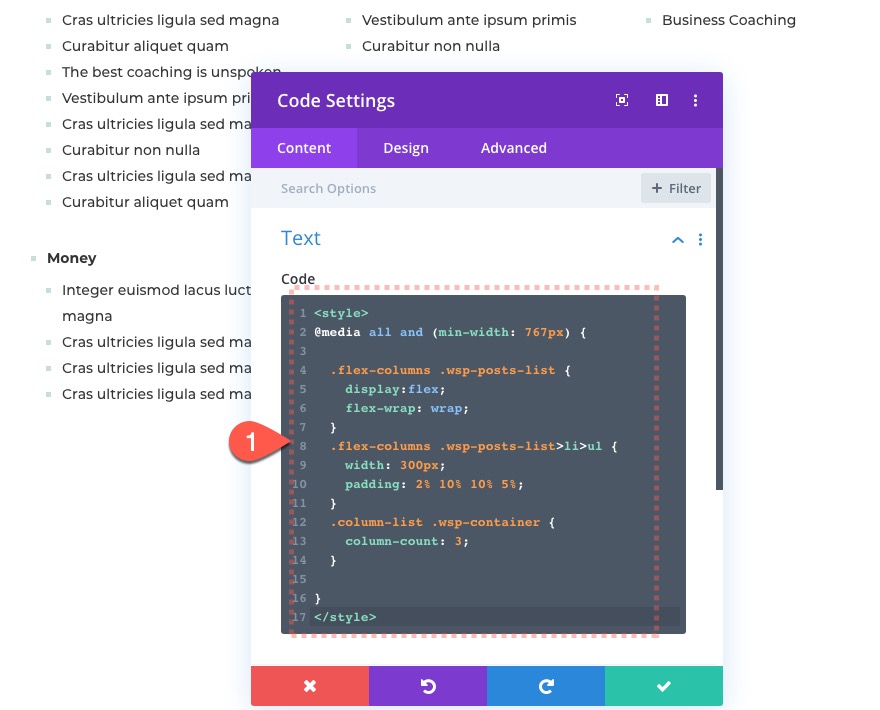Switch to the Design tab
Viewport: 880px width, 710px height.
[405, 148]
